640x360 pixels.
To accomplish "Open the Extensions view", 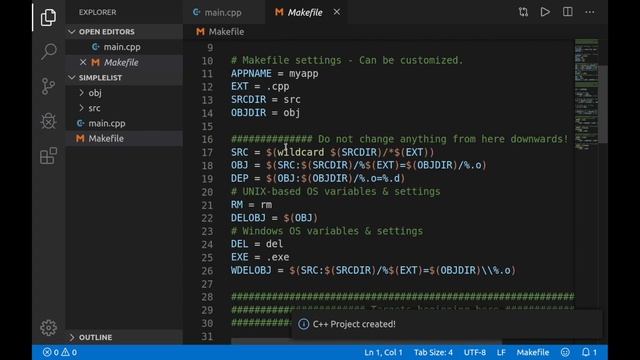I will tap(48, 156).
